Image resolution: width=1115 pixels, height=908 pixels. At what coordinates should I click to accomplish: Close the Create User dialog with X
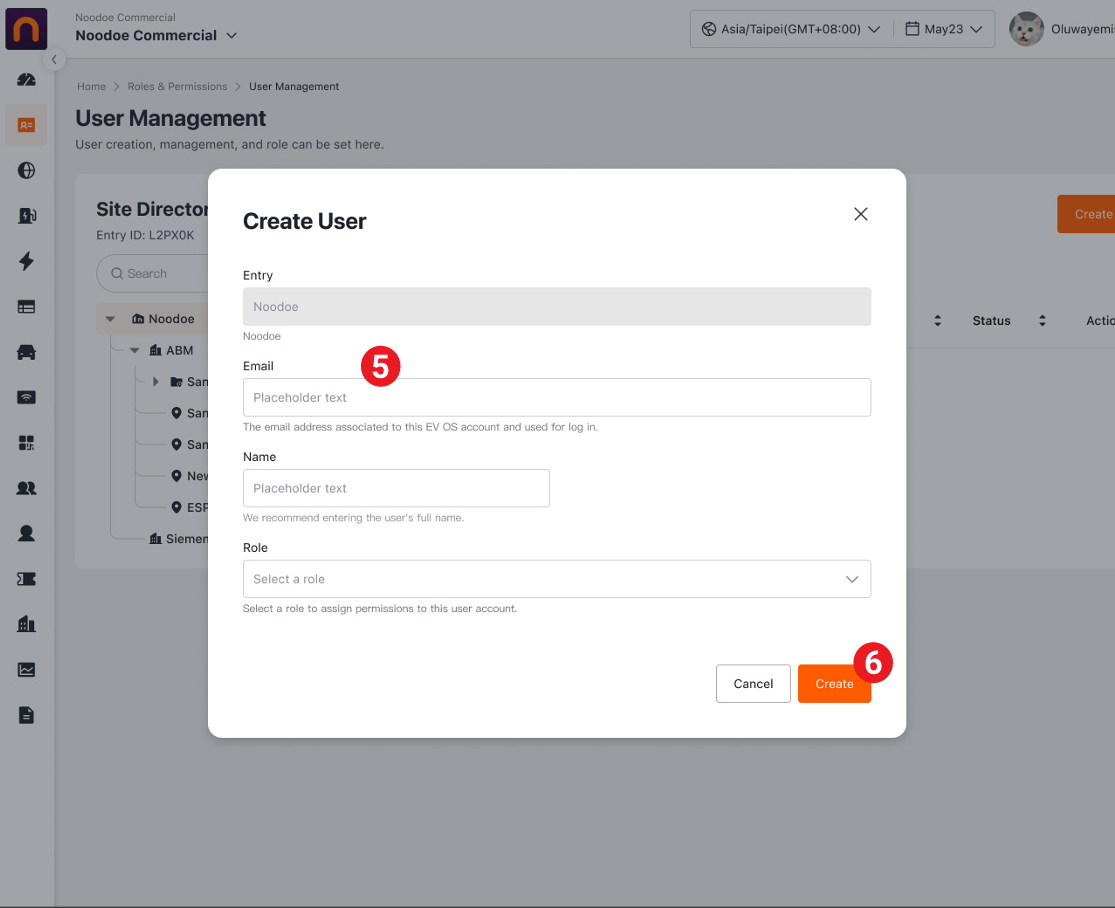(x=860, y=214)
